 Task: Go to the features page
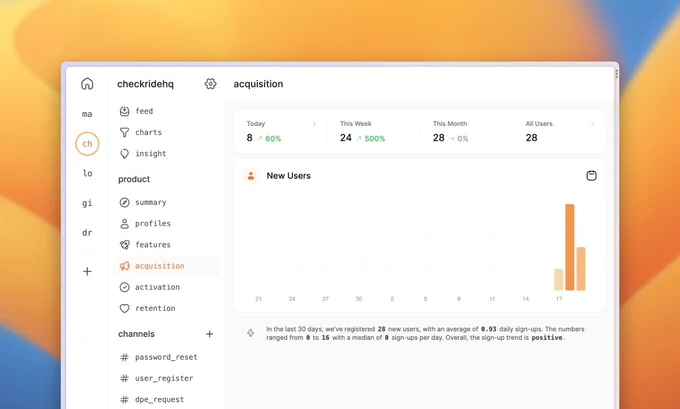[167, 245]
